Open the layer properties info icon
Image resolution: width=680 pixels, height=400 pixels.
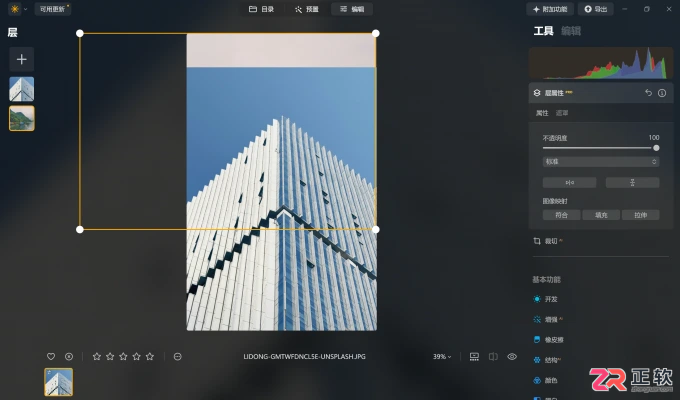662,93
